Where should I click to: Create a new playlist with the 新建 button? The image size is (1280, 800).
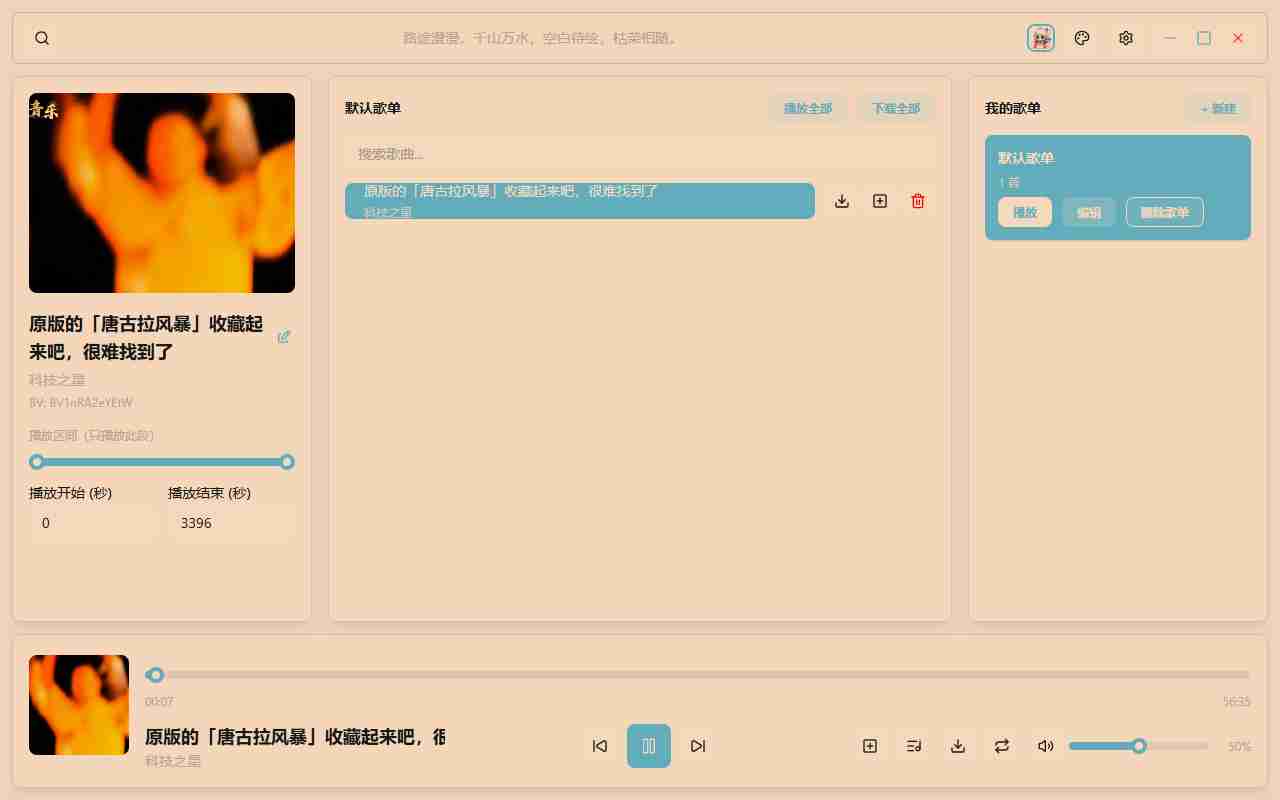[x=1218, y=108]
